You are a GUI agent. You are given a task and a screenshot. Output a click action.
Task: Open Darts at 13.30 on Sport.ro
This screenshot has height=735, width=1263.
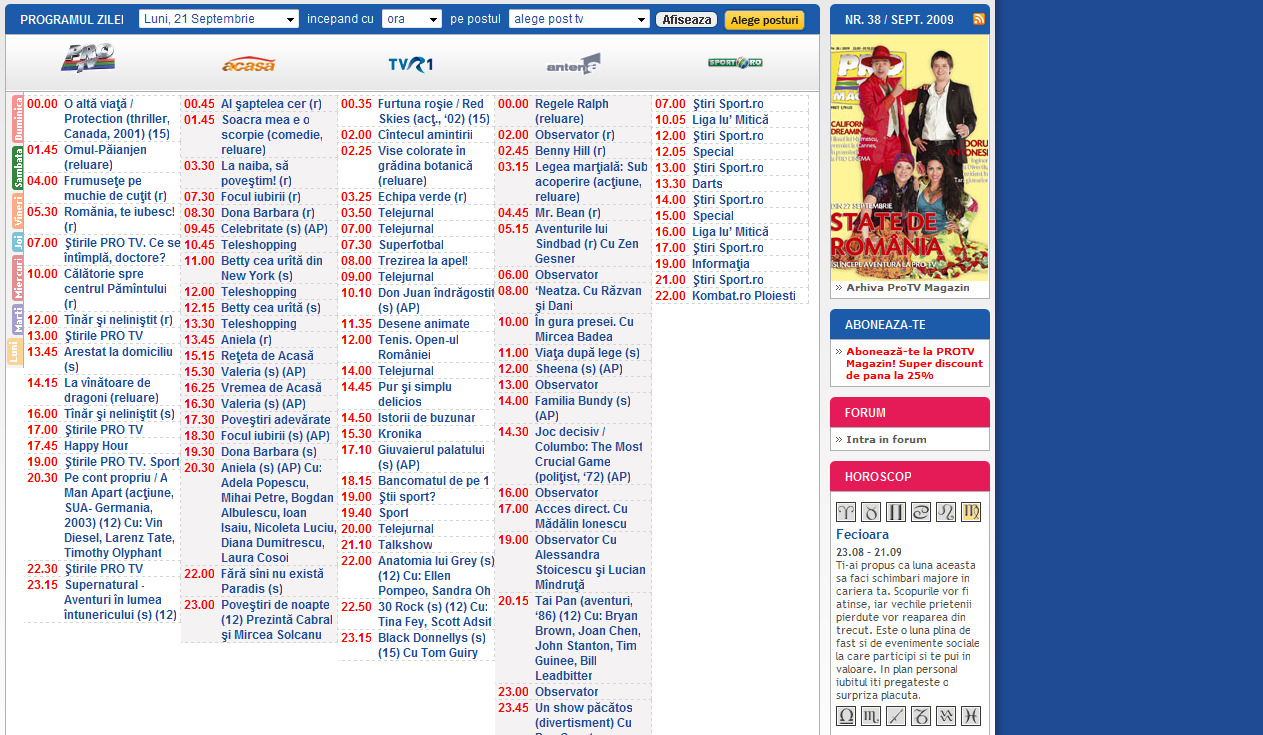coord(707,184)
